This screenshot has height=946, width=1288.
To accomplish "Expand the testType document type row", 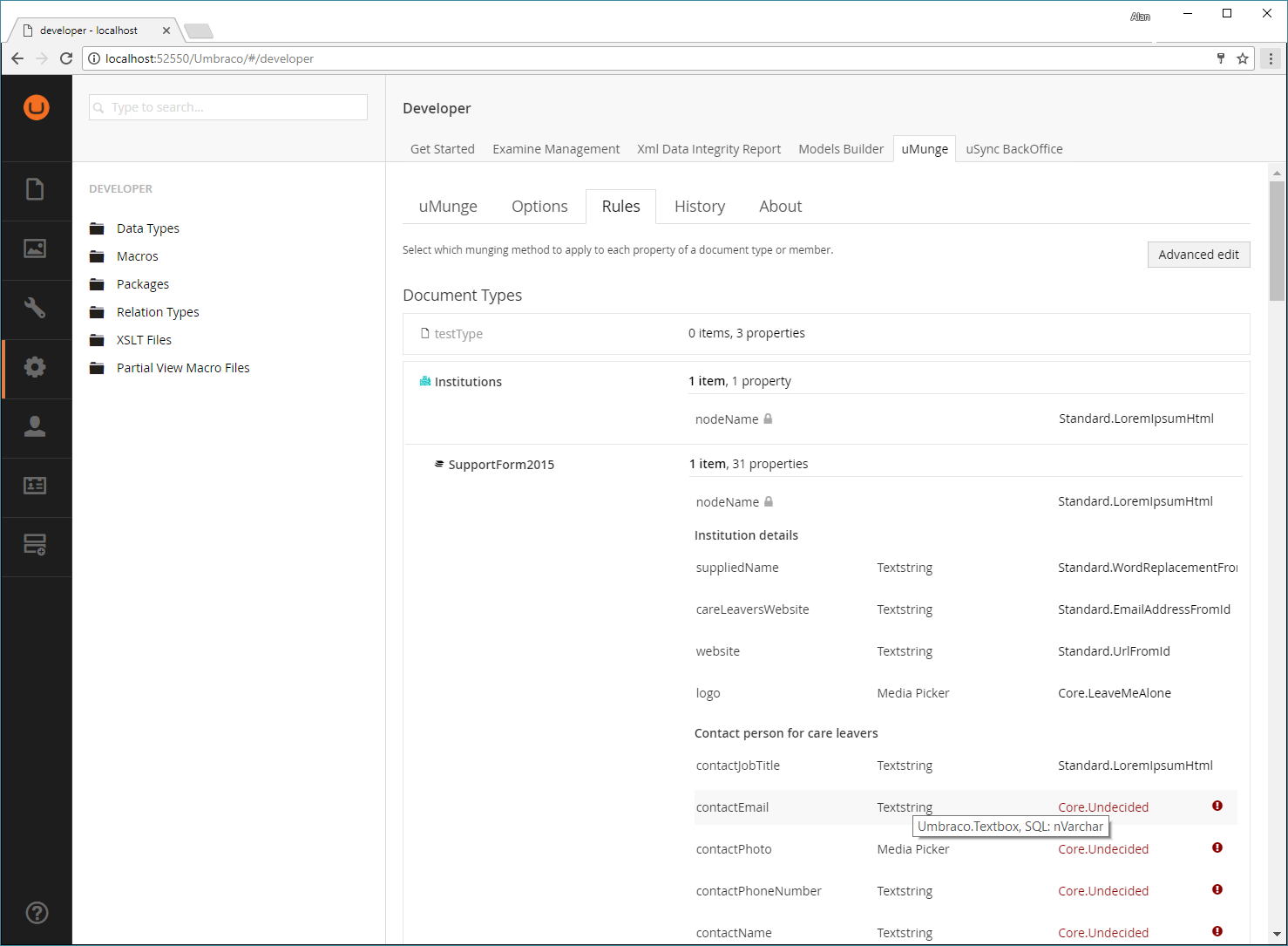I will [x=826, y=333].
